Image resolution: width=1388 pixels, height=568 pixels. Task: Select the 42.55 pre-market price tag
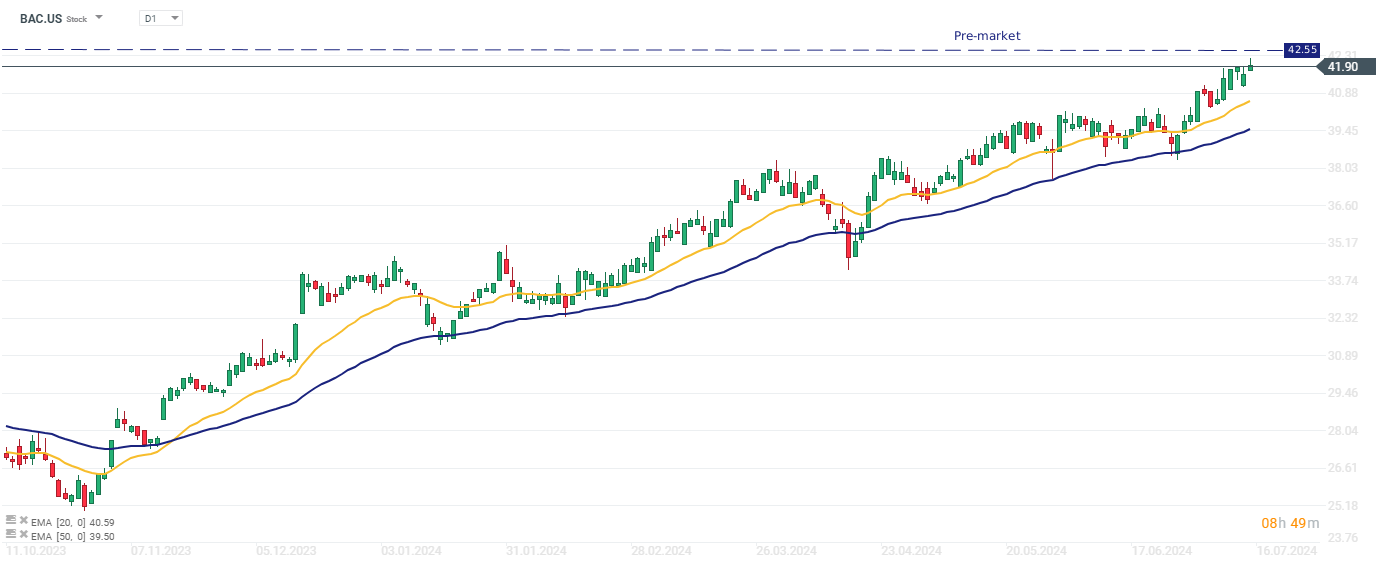pos(1302,49)
